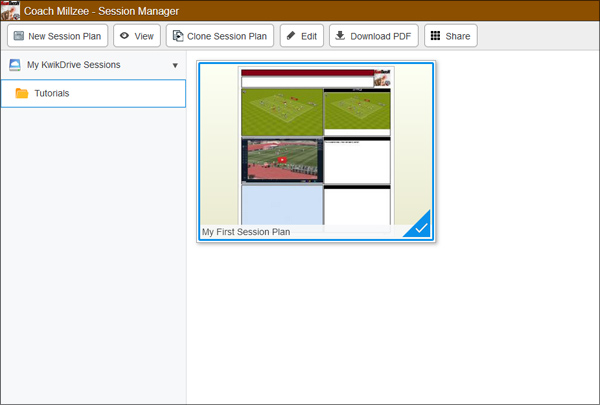Click the top-right soccer pitch diagram preview
This screenshot has width=600, height=405.
click(x=357, y=111)
